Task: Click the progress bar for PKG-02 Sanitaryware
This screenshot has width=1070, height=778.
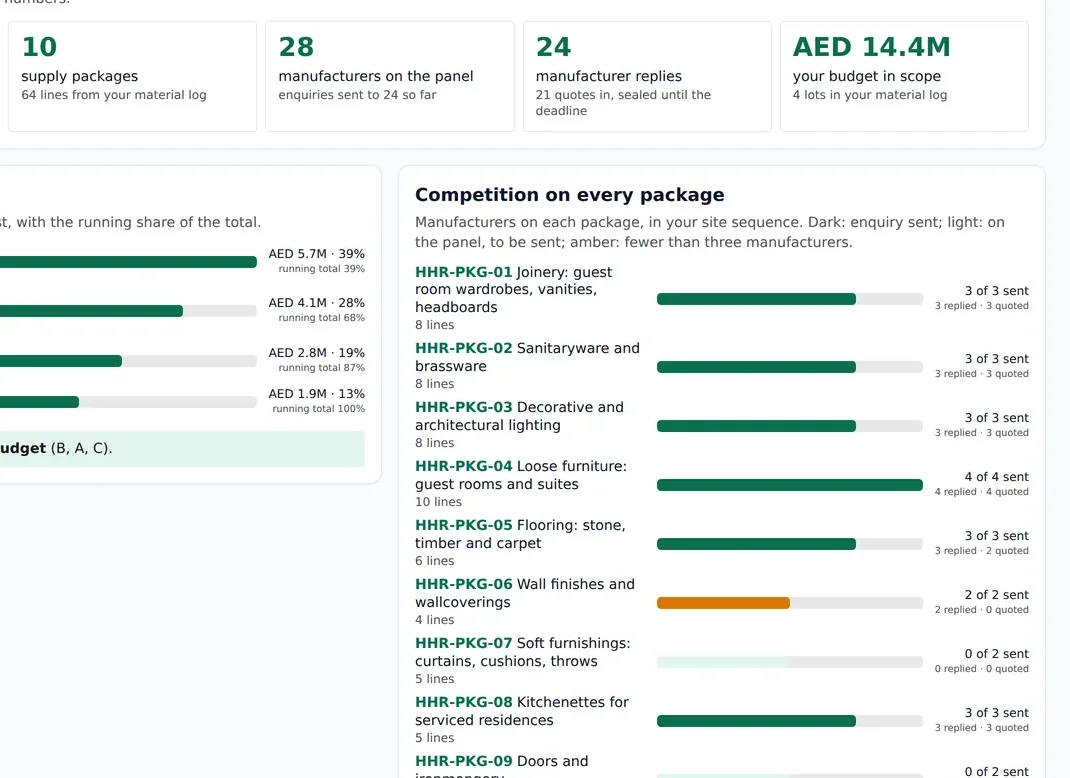Action: tap(790, 367)
